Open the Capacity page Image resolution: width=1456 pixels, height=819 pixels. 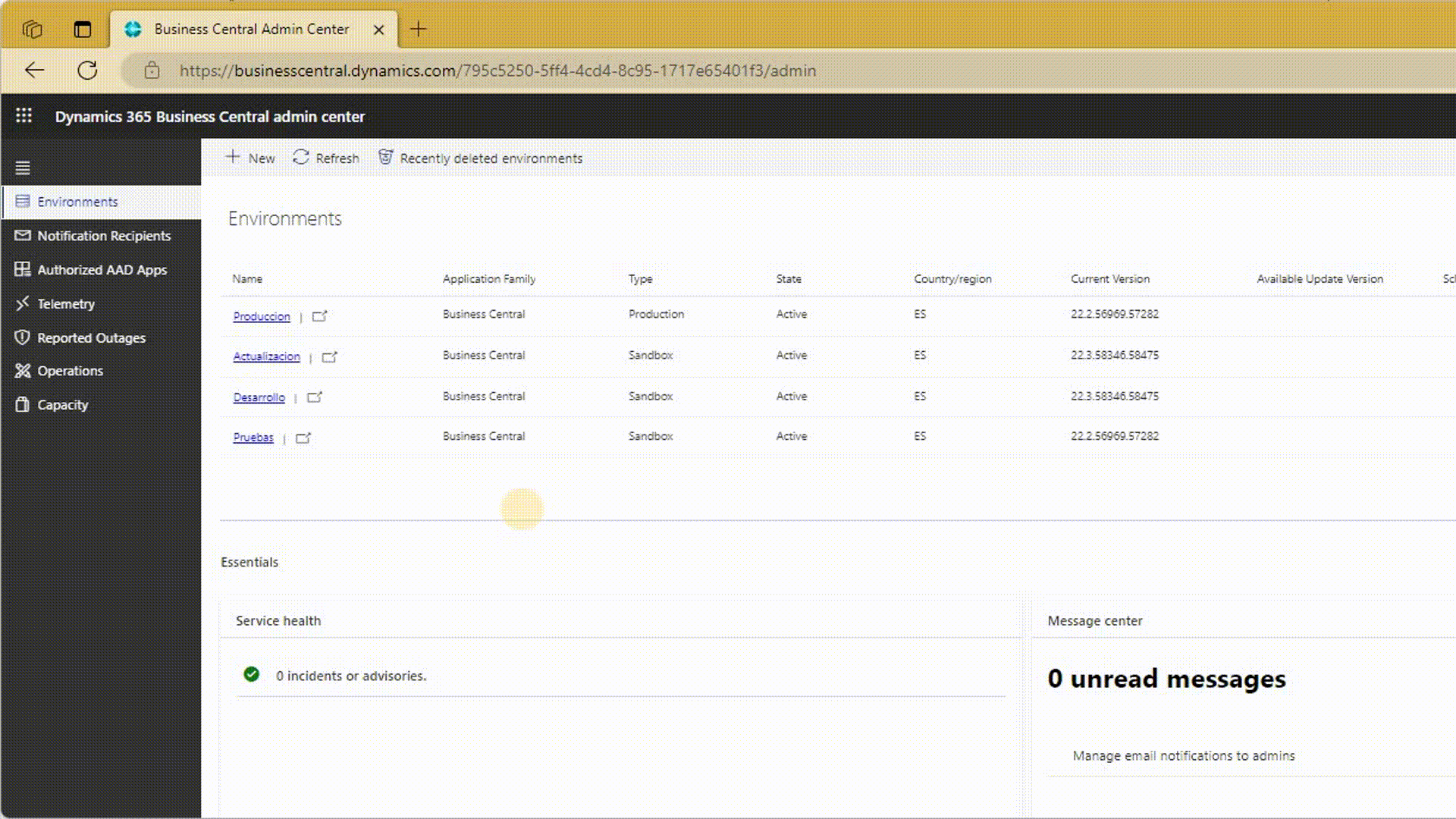coord(62,405)
